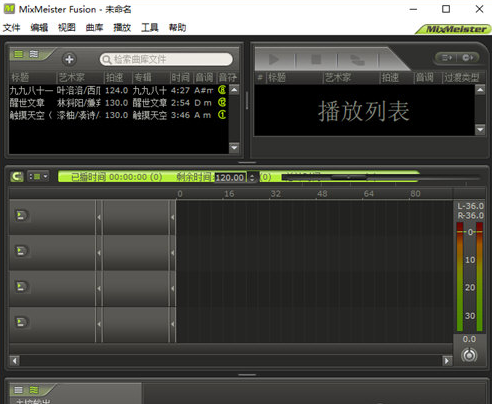
Task: Sort playlist by 过渡类型 column
Action: [462, 78]
